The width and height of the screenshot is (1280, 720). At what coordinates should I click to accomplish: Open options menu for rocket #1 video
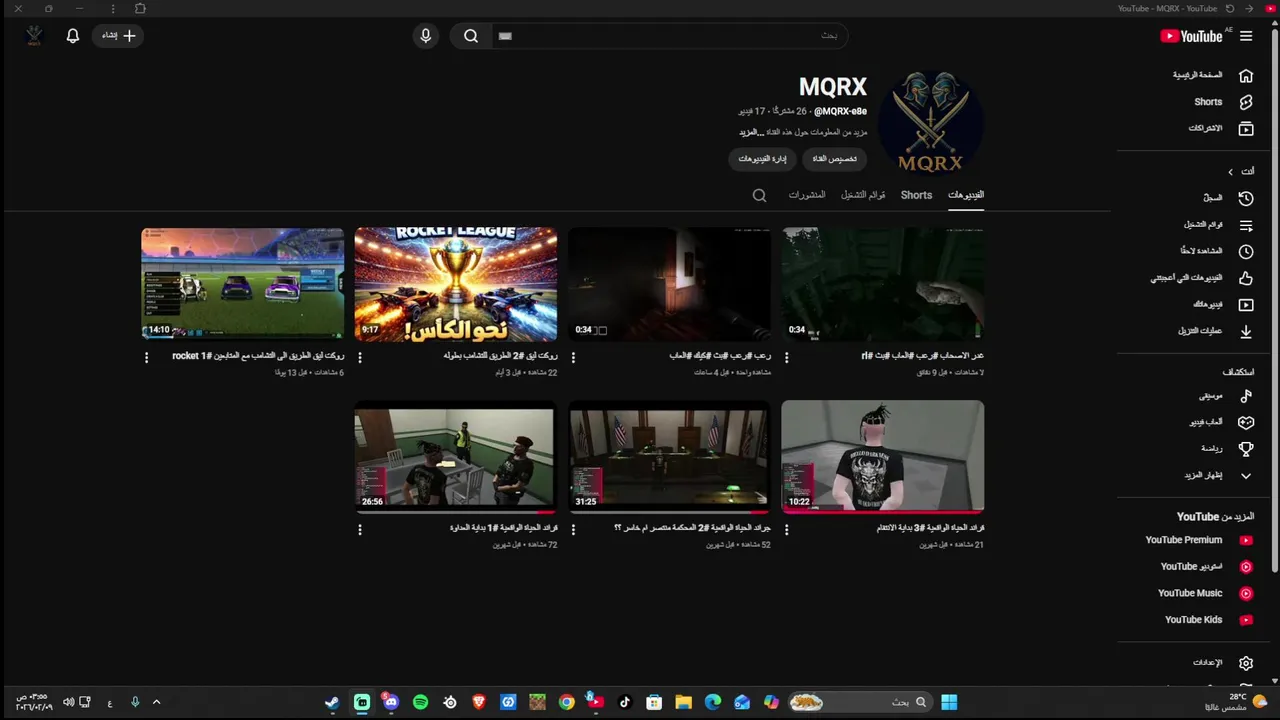147,357
